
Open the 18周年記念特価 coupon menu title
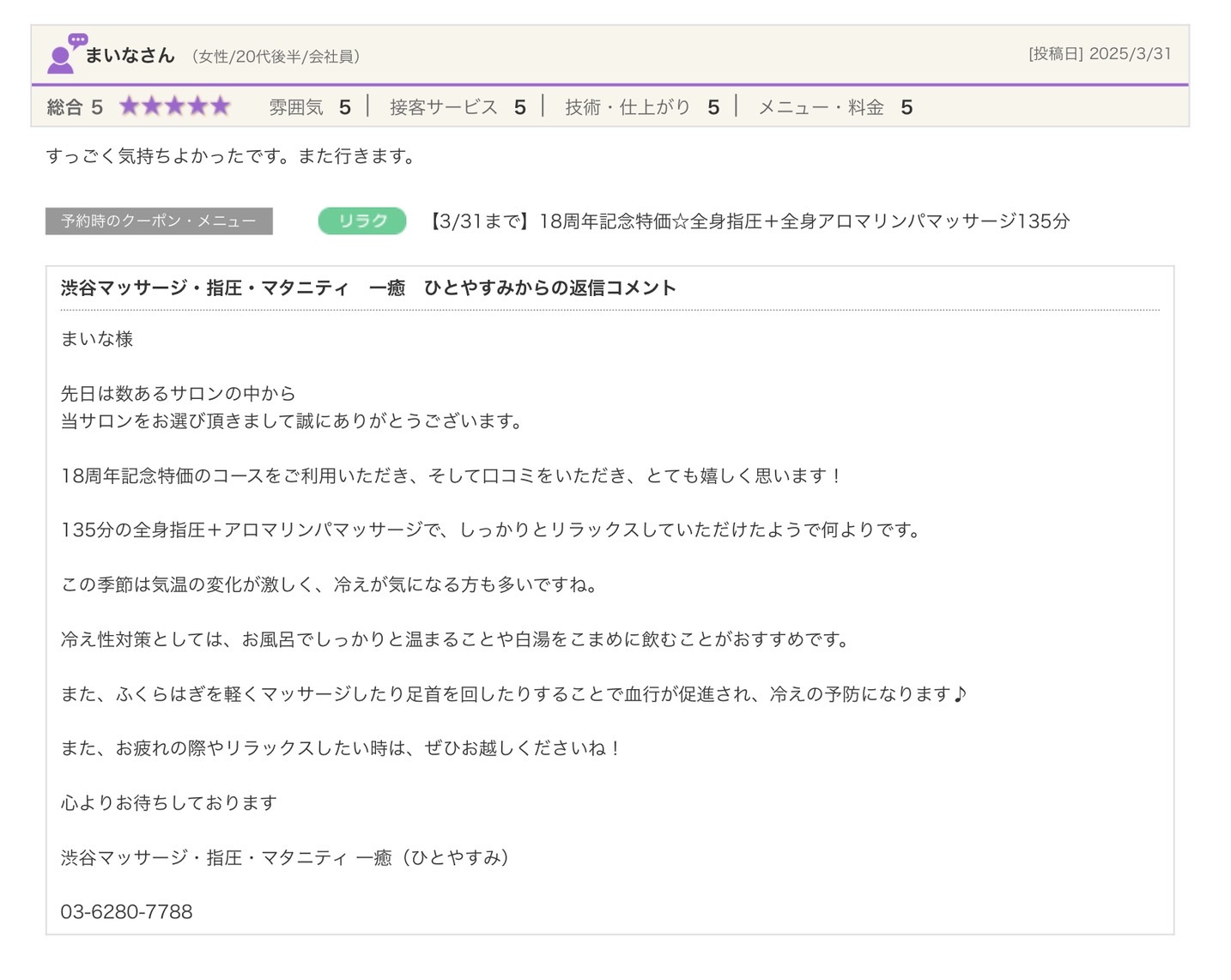748,221
